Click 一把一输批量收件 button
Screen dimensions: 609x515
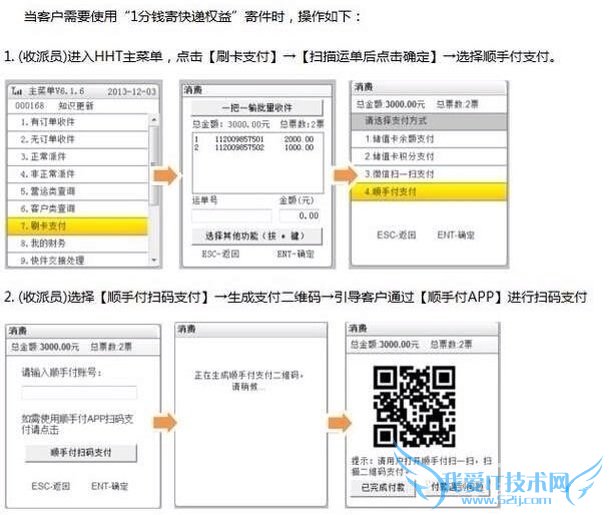pyautogui.click(x=257, y=108)
